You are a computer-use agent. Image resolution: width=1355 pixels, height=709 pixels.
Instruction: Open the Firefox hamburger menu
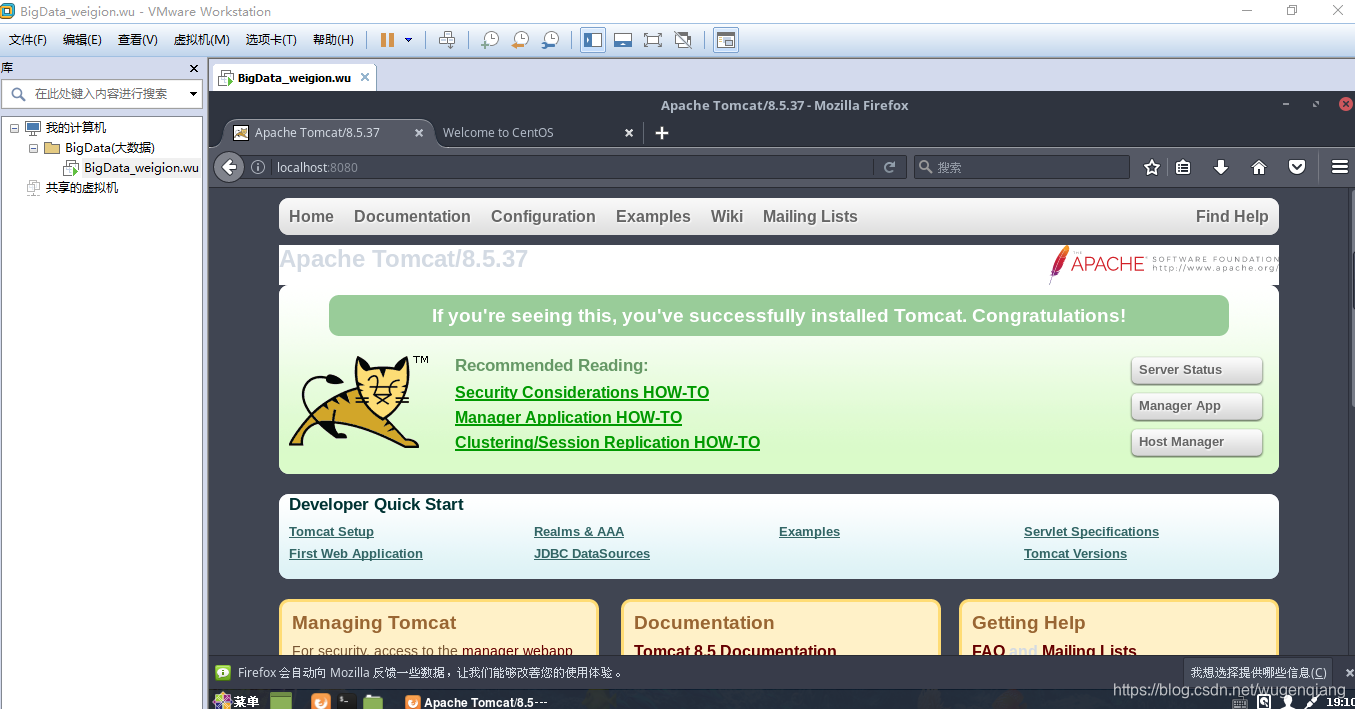[1340, 167]
